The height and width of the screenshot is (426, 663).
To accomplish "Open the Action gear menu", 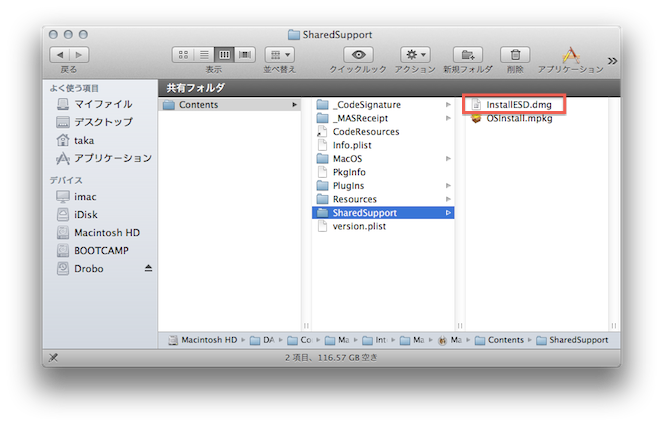I will pyautogui.click(x=415, y=55).
